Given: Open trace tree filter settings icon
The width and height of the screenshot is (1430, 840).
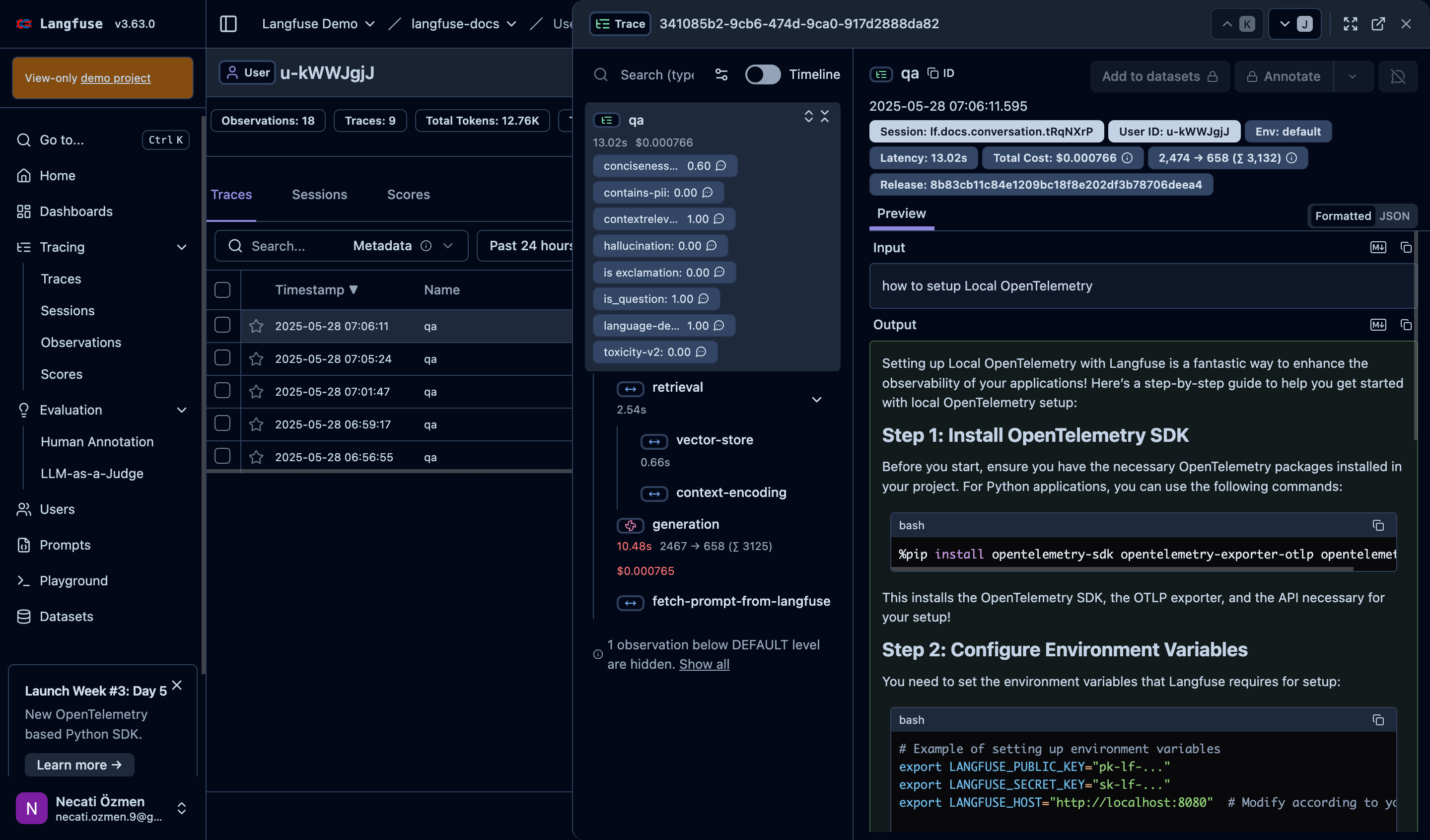Looking at the screenshot, I should pyautogui.click(x=721, y=74).
